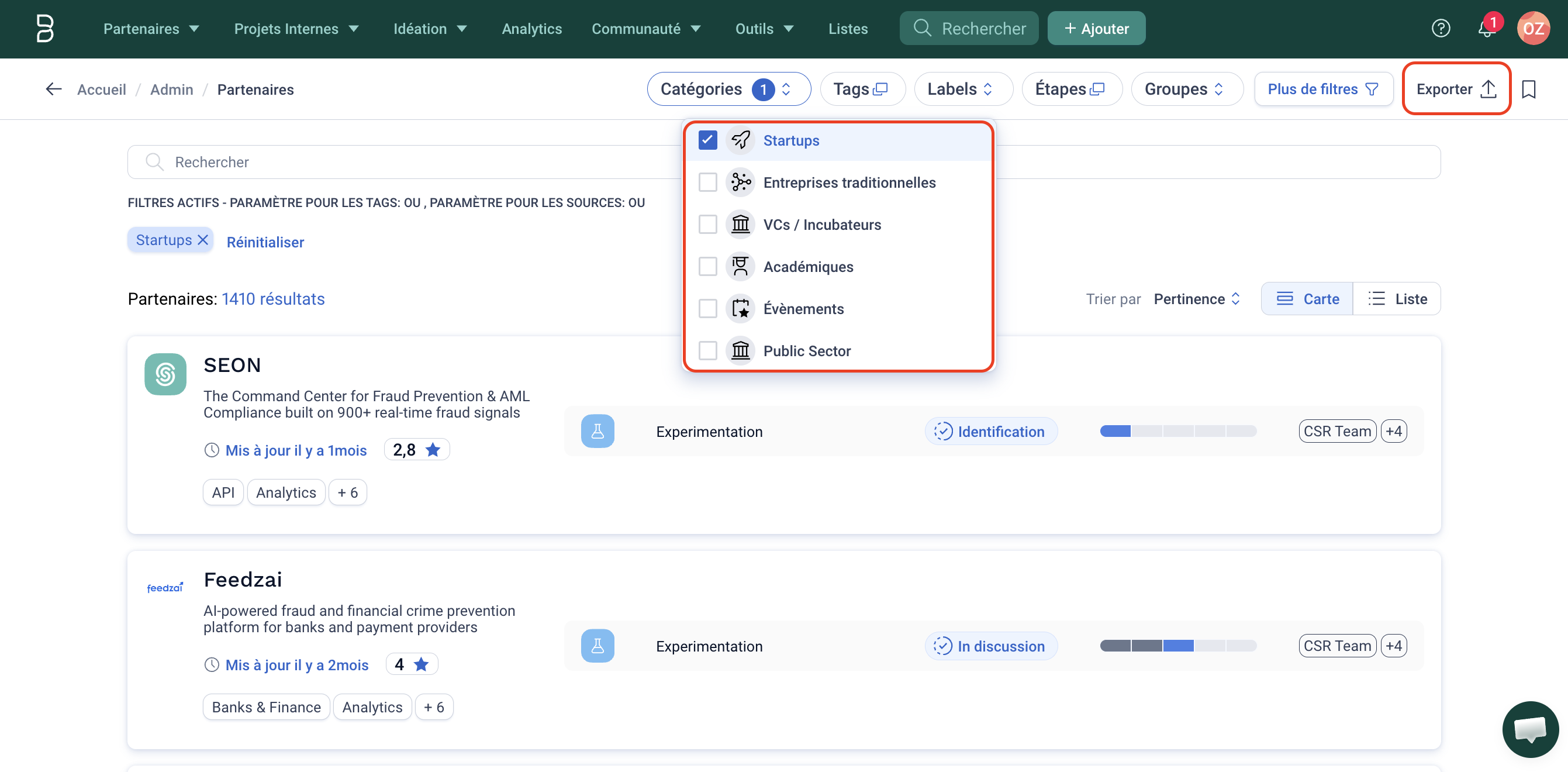This screenshot has height=772, width=1568.
Task: Click the rocket icon for Startups
Action: point(740,140)
